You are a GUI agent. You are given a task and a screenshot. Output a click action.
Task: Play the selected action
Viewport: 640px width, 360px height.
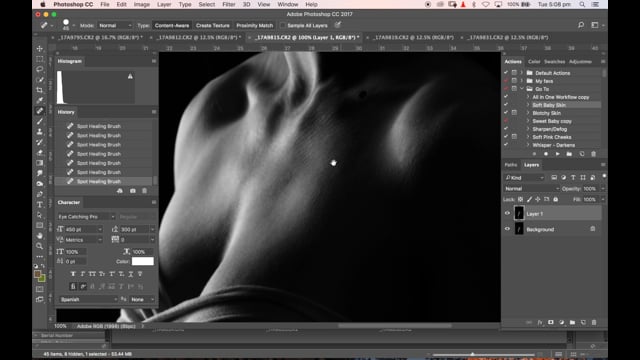click(558, 154)
